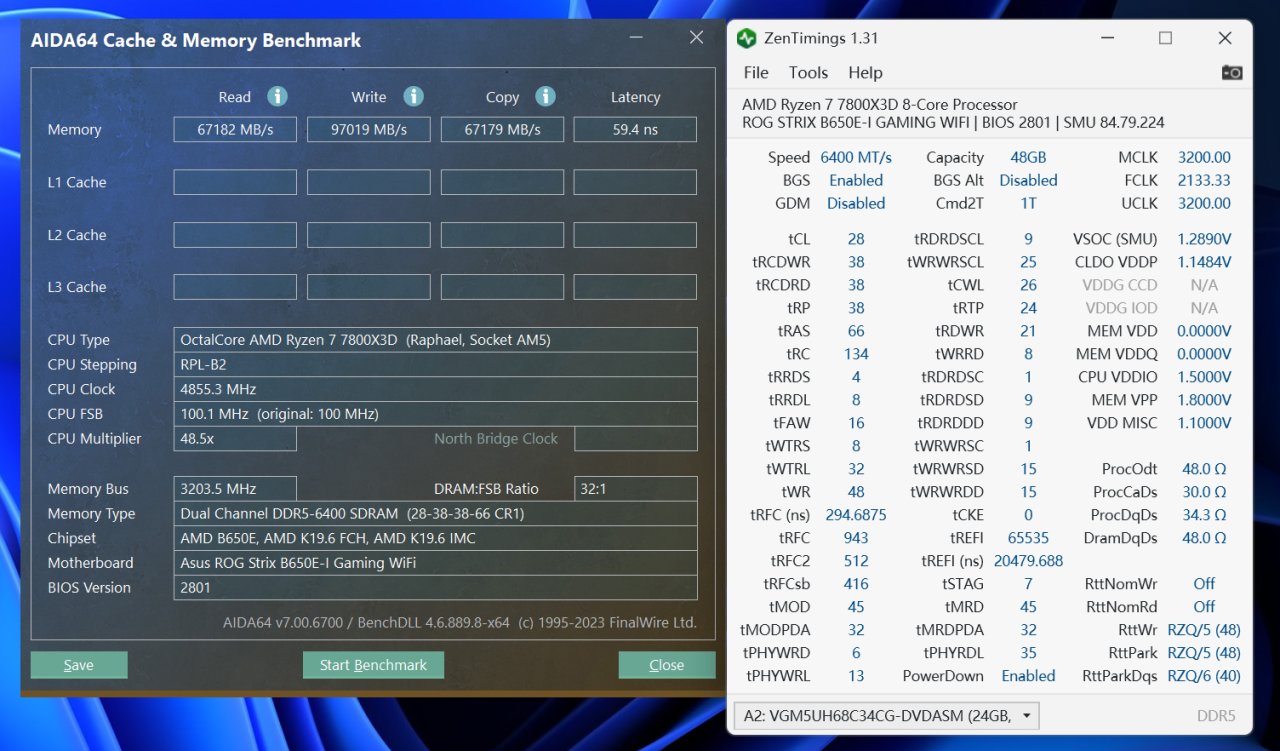The height and width of the screenshot is (751, 1280).
Task: Open the memory module selection dropdown
Action: 887,716
